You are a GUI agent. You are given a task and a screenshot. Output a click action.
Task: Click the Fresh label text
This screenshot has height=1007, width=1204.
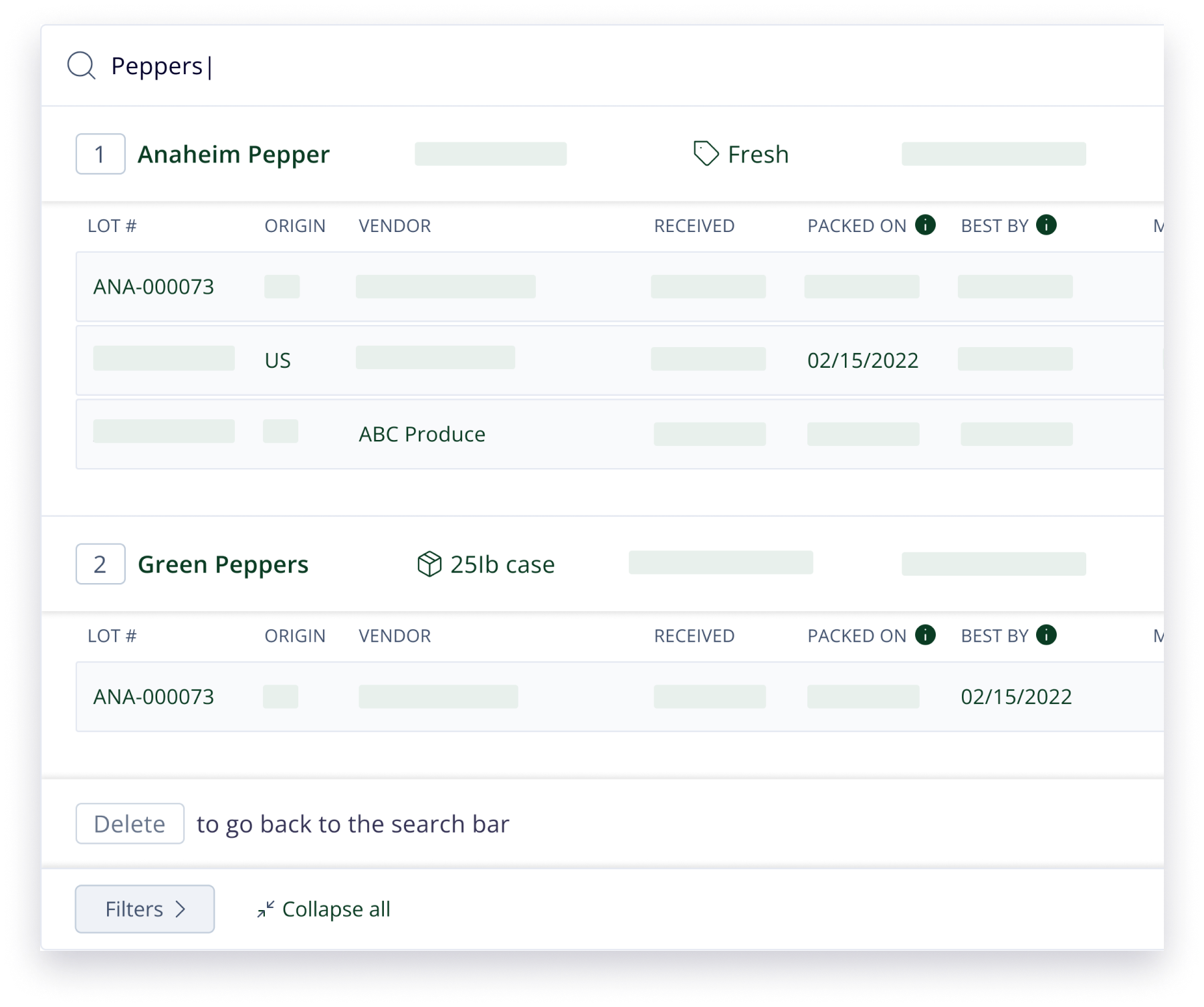(x=758, y=154)
